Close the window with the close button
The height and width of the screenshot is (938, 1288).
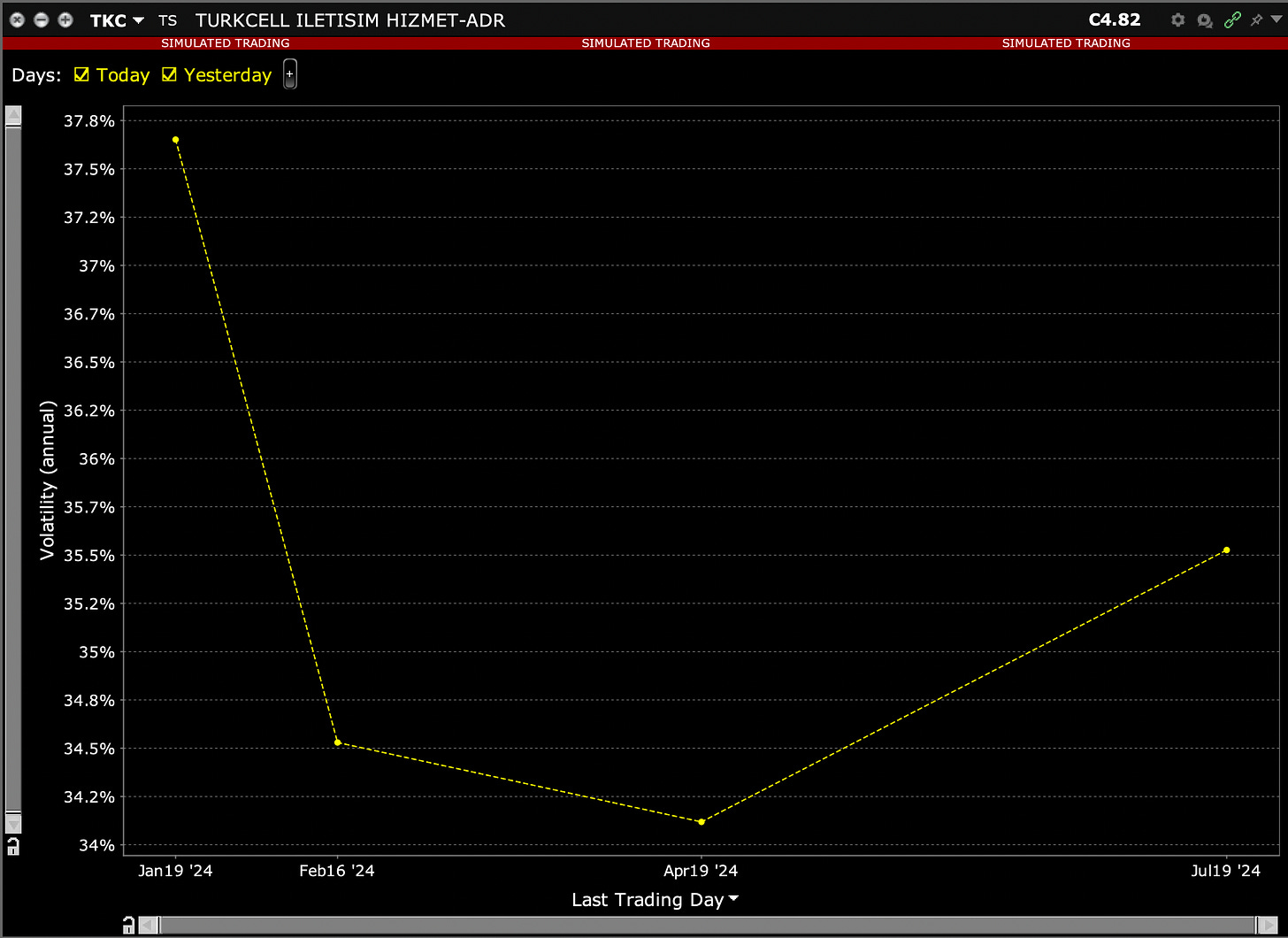pyautogui.click(x=17, y=19)
